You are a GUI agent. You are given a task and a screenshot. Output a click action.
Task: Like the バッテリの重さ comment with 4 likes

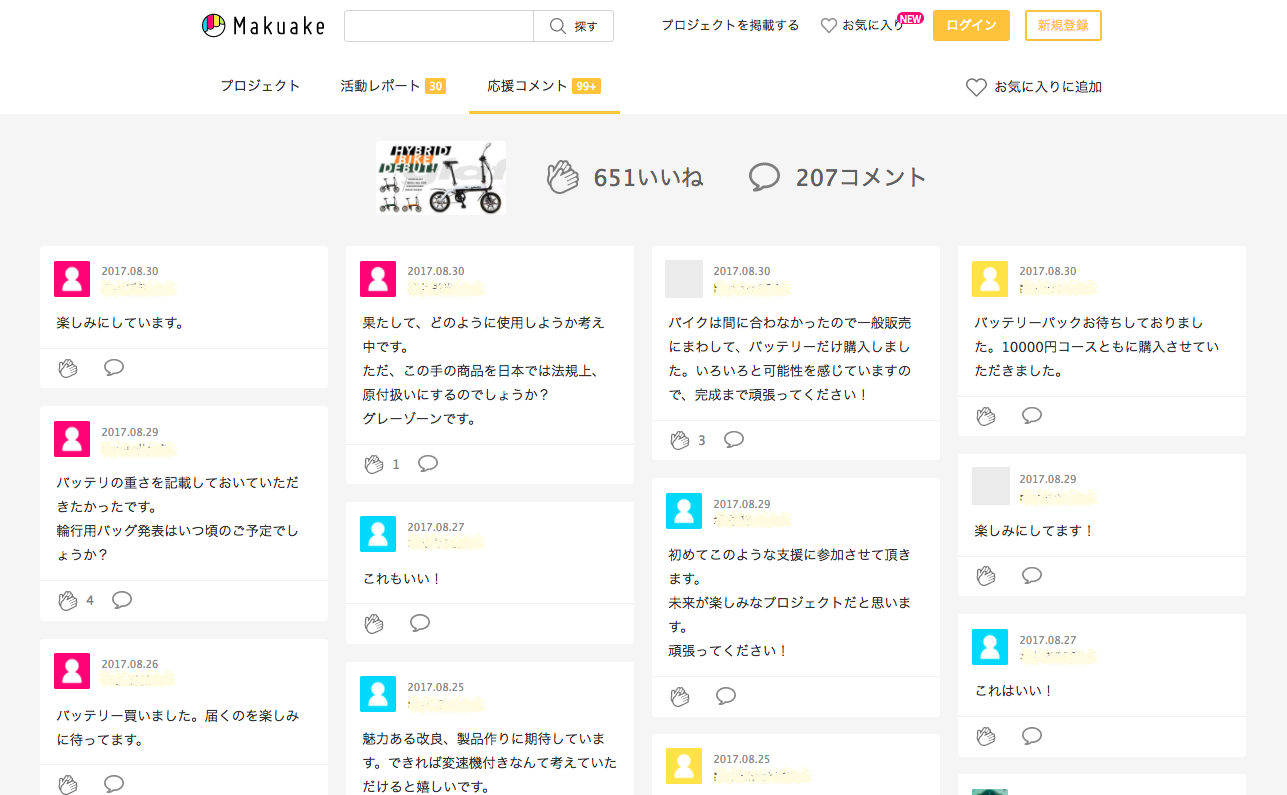[67, 600]
